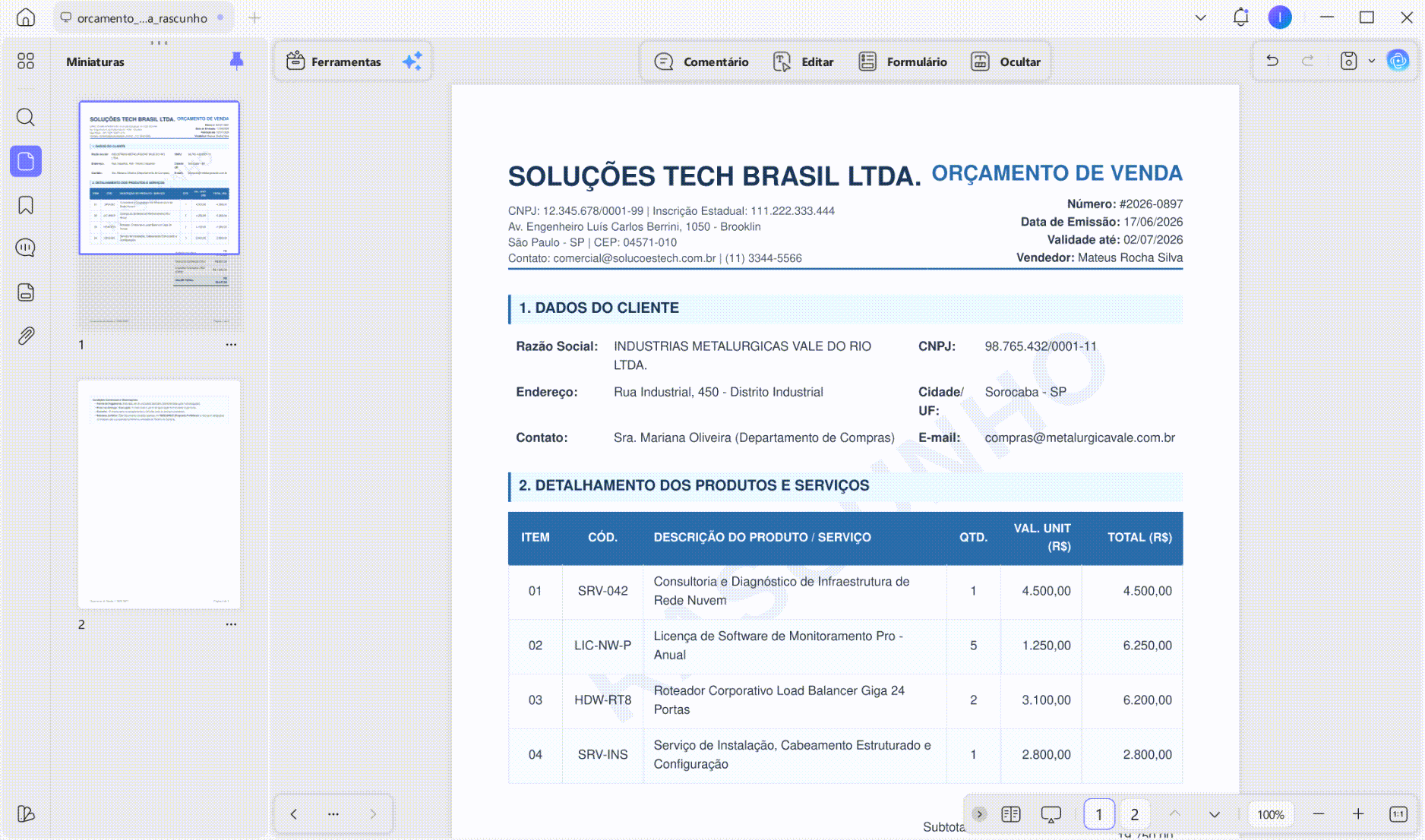Open the AI assistant swirl icon
This screenshot has height=840, width=1425.
pos(1398,61)
